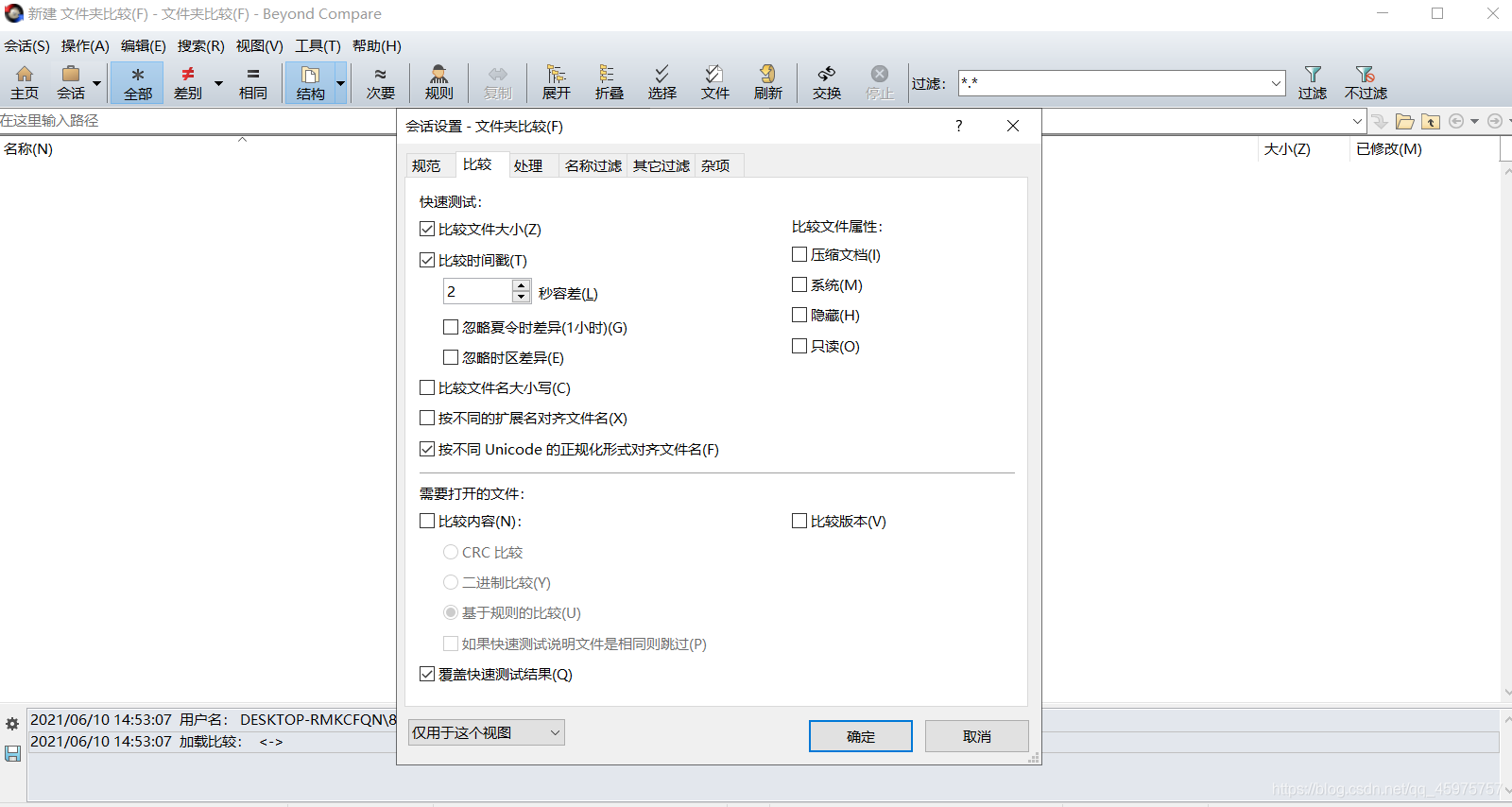Enable 比较版本(V) checkbox
The image size is (1512, 807).
pos(799,521)
